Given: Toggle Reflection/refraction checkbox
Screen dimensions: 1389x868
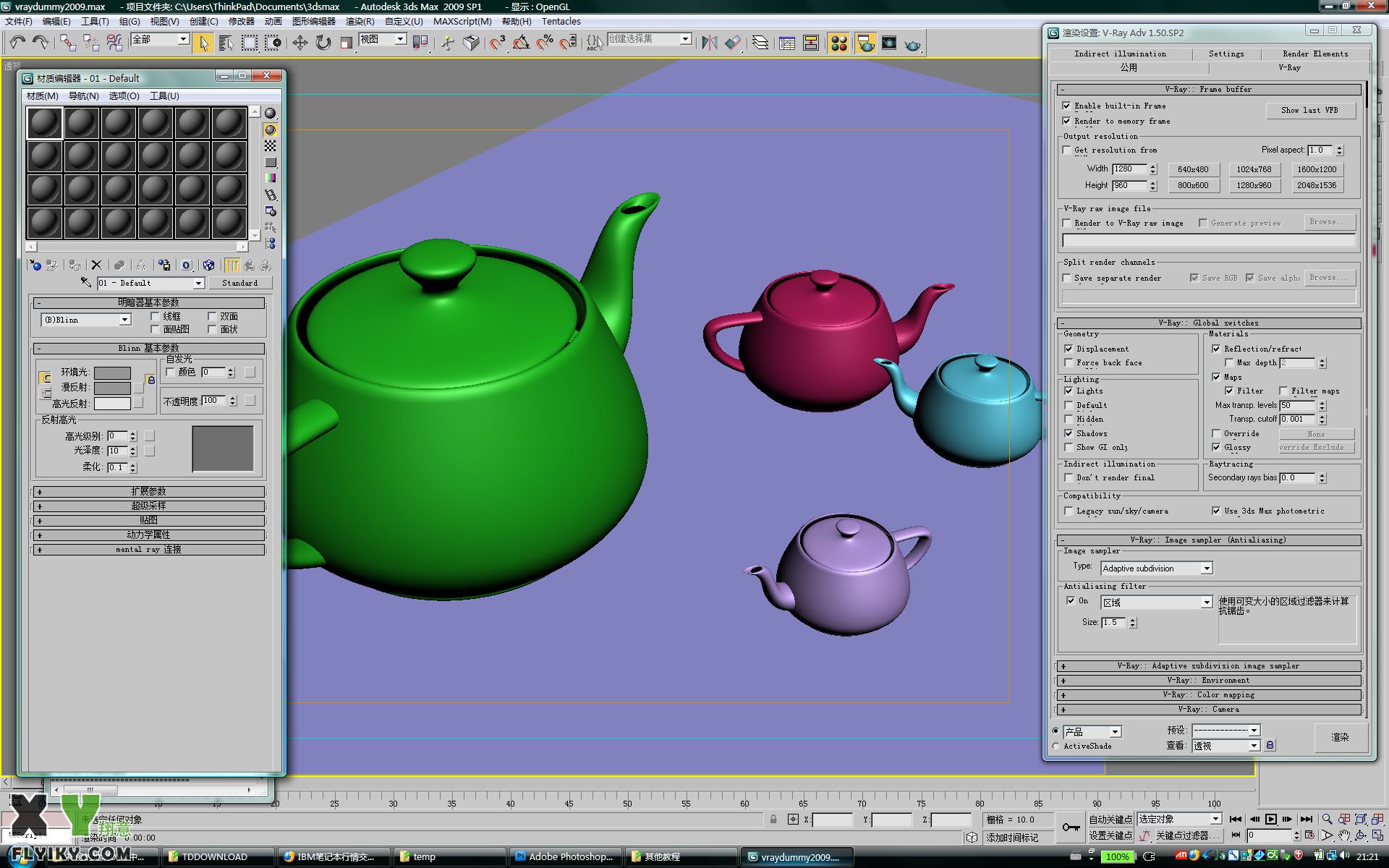Looking at the screenshot, I should pyautogui.click(x=1216, y=349).
